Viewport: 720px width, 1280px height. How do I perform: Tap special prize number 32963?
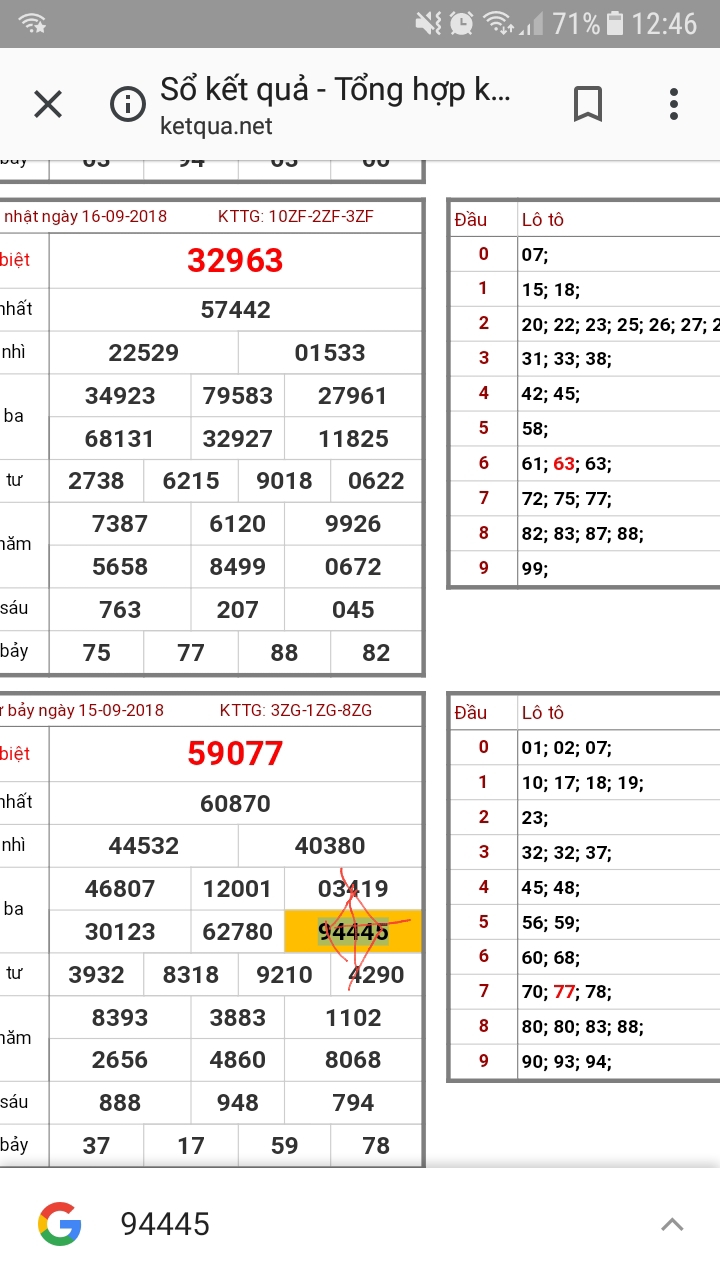point(235,261)
